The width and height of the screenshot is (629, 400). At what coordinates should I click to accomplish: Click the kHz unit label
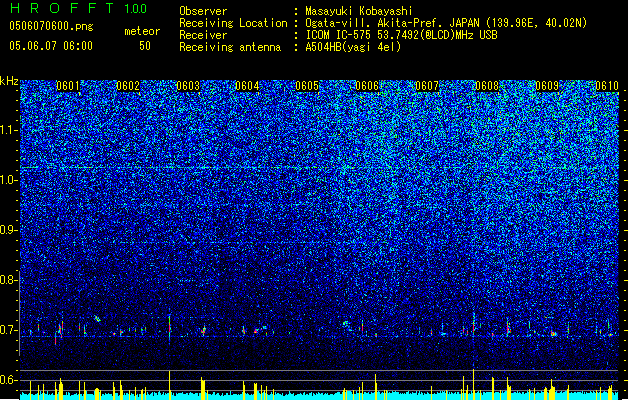coord(9,81)
